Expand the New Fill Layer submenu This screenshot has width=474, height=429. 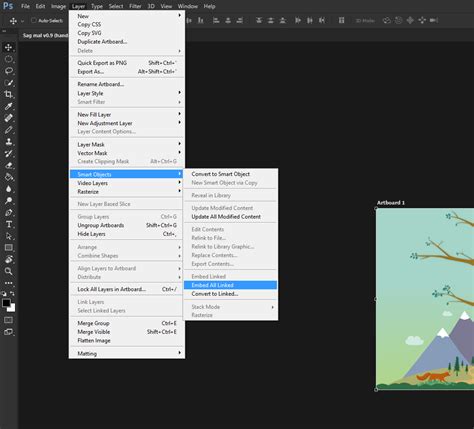pos(127,114)
